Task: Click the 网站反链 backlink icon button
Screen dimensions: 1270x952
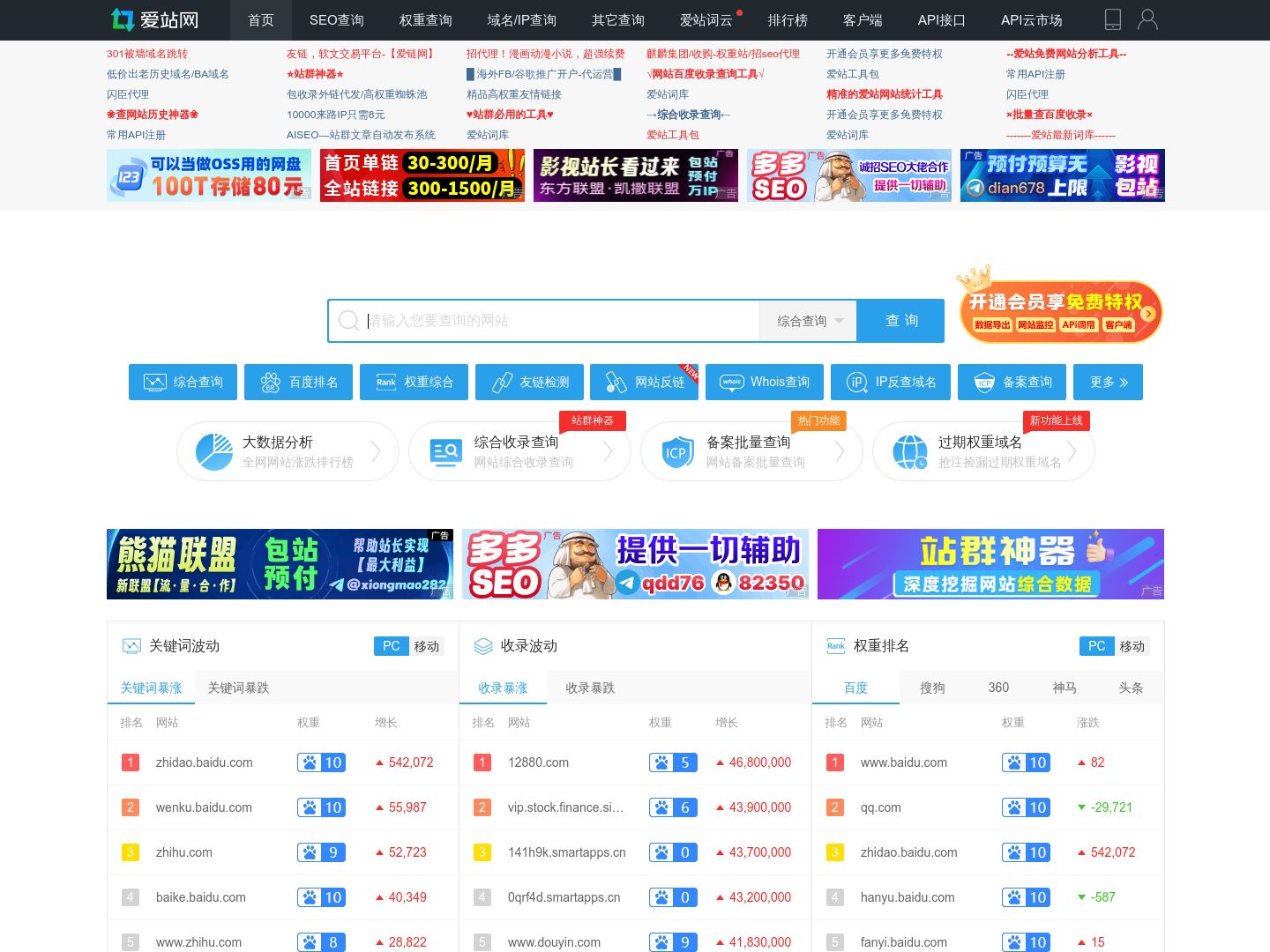Action: 645,382
